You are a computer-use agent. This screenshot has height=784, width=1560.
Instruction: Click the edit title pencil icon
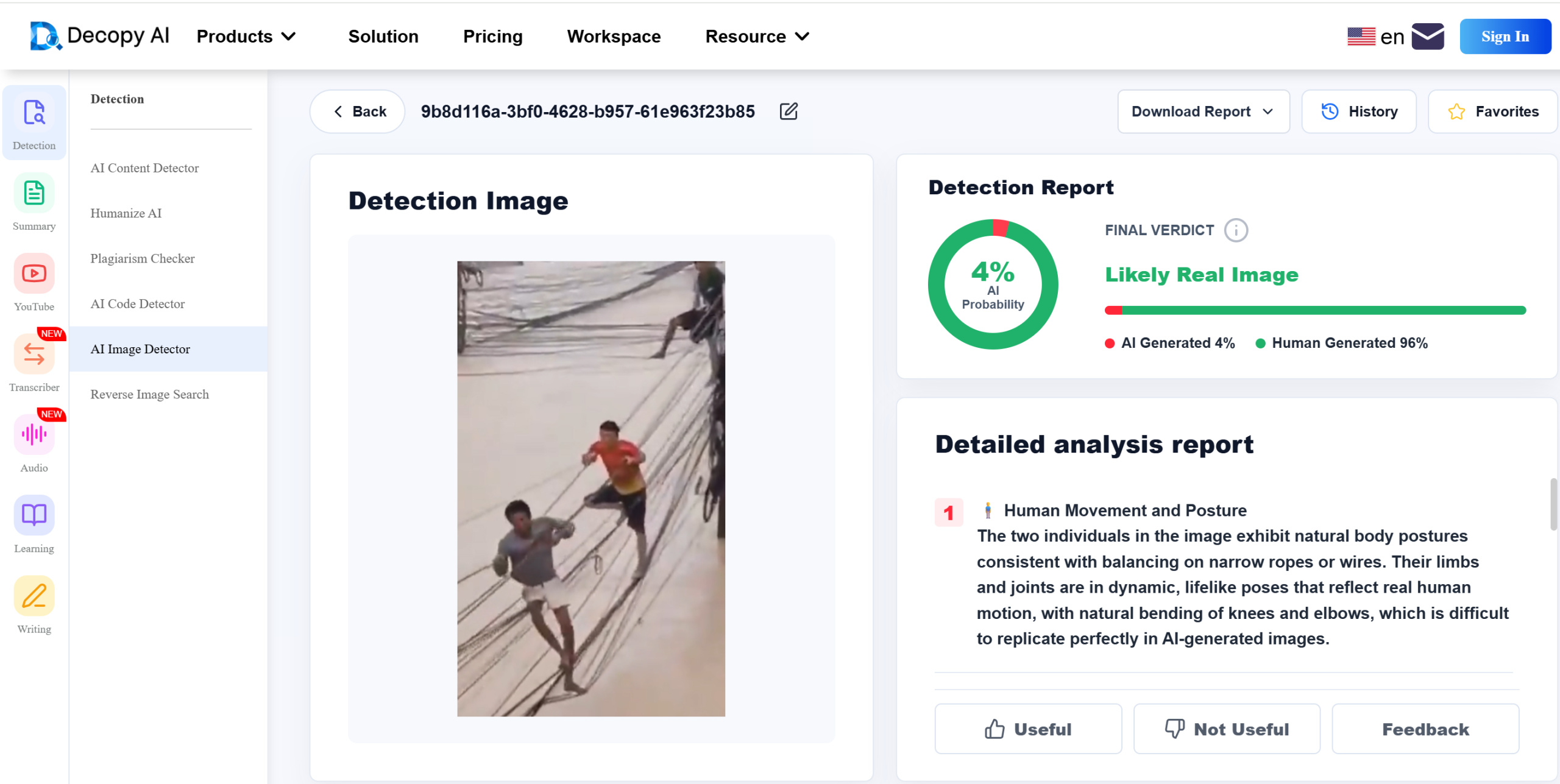pos(789,111)
